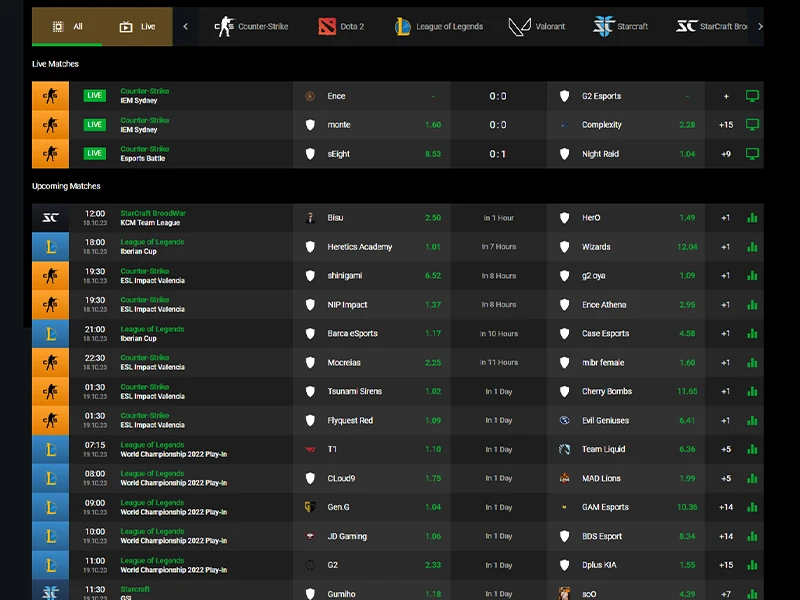Open statistics icon for Flyquest Red match
Screen dimensions: 800x600
[752, 420]
